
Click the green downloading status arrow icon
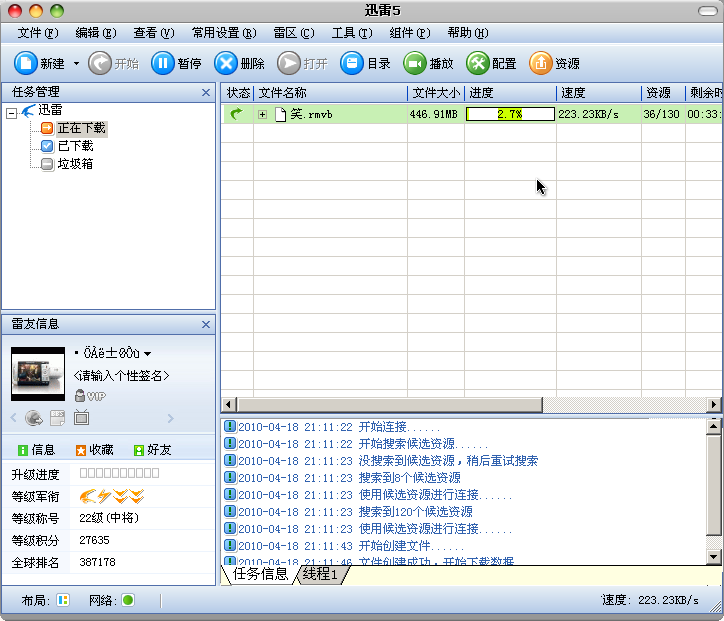(236, 114)
